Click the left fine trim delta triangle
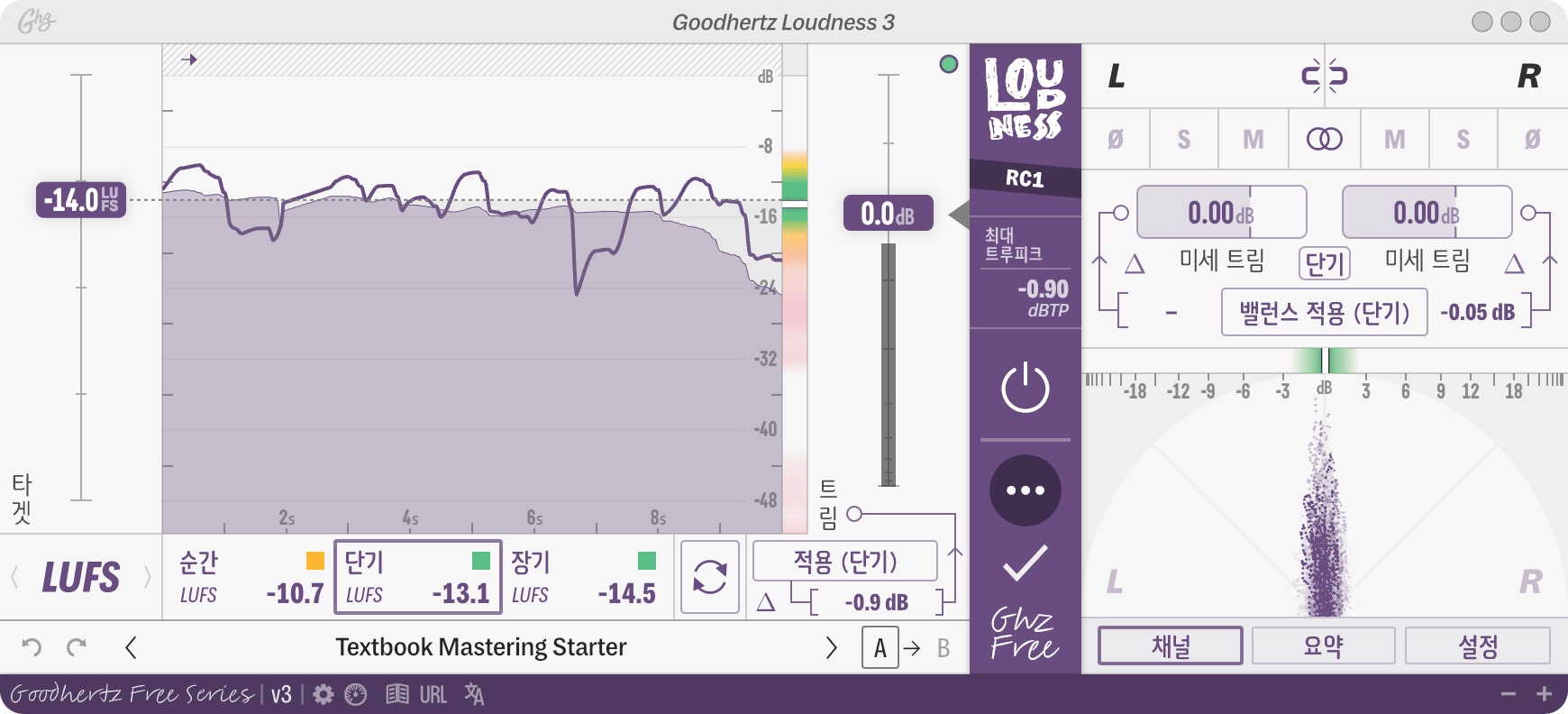 pos(1135,263)
